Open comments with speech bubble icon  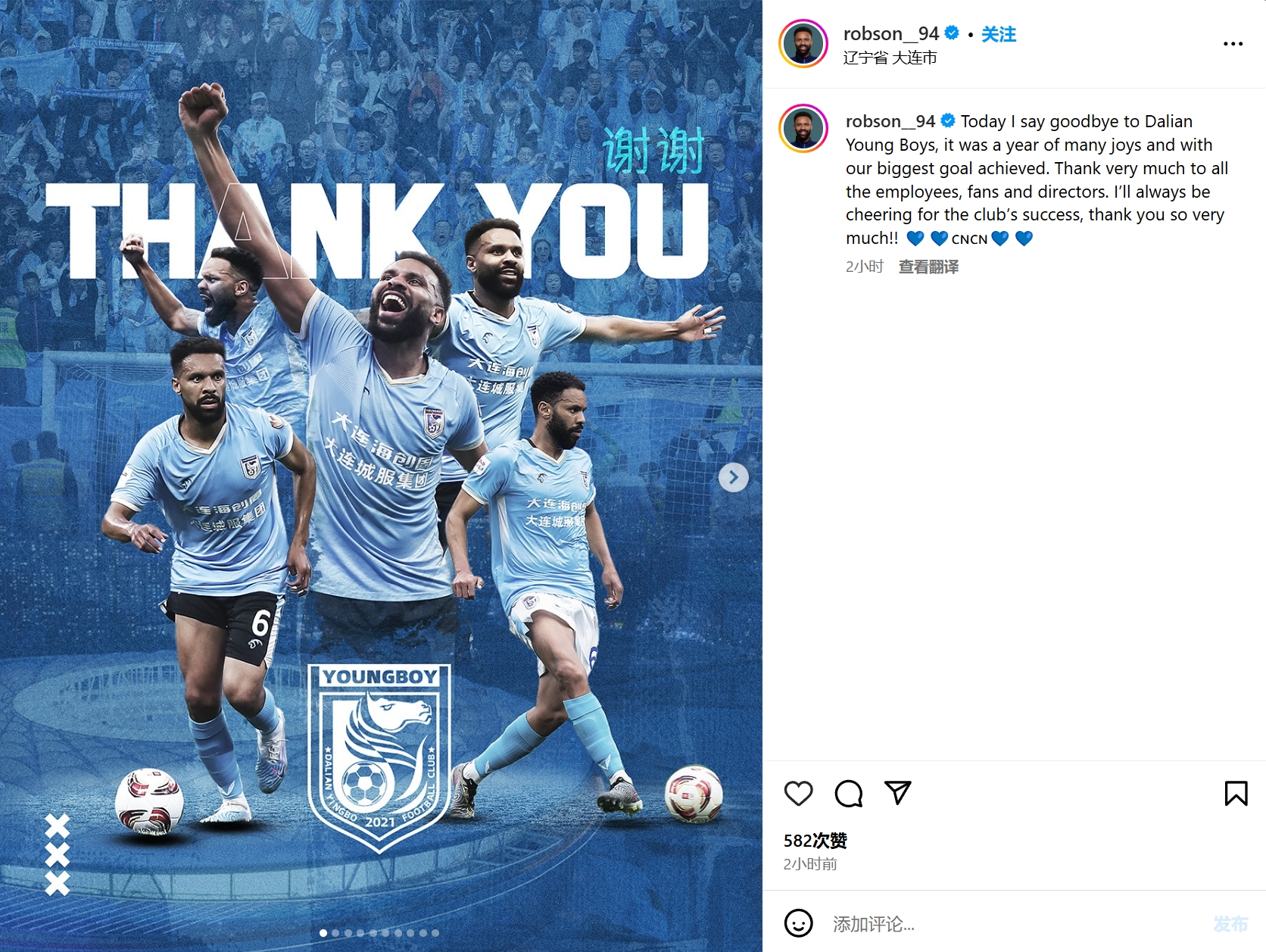(x=848, y=793)
